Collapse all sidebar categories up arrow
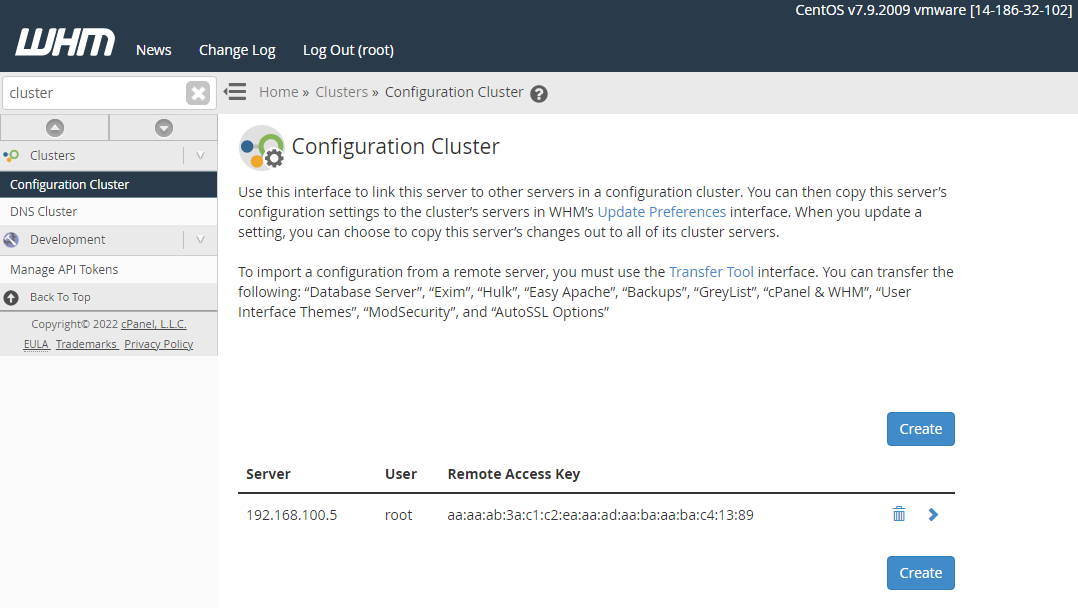The height and width of the screenshot is (608, 1078). click(x=55, y=128)
